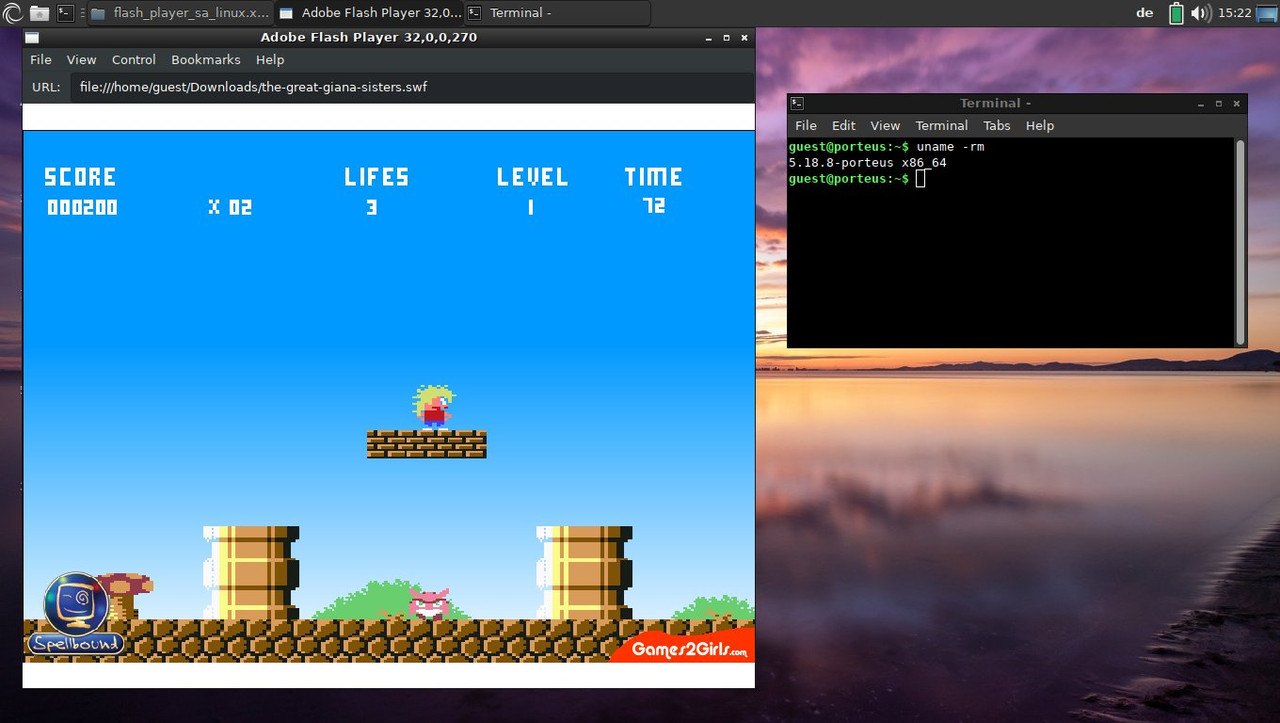Click the LIFES count value 3
This screenshot has width=1280, height=723.
[x=371, y=207]
